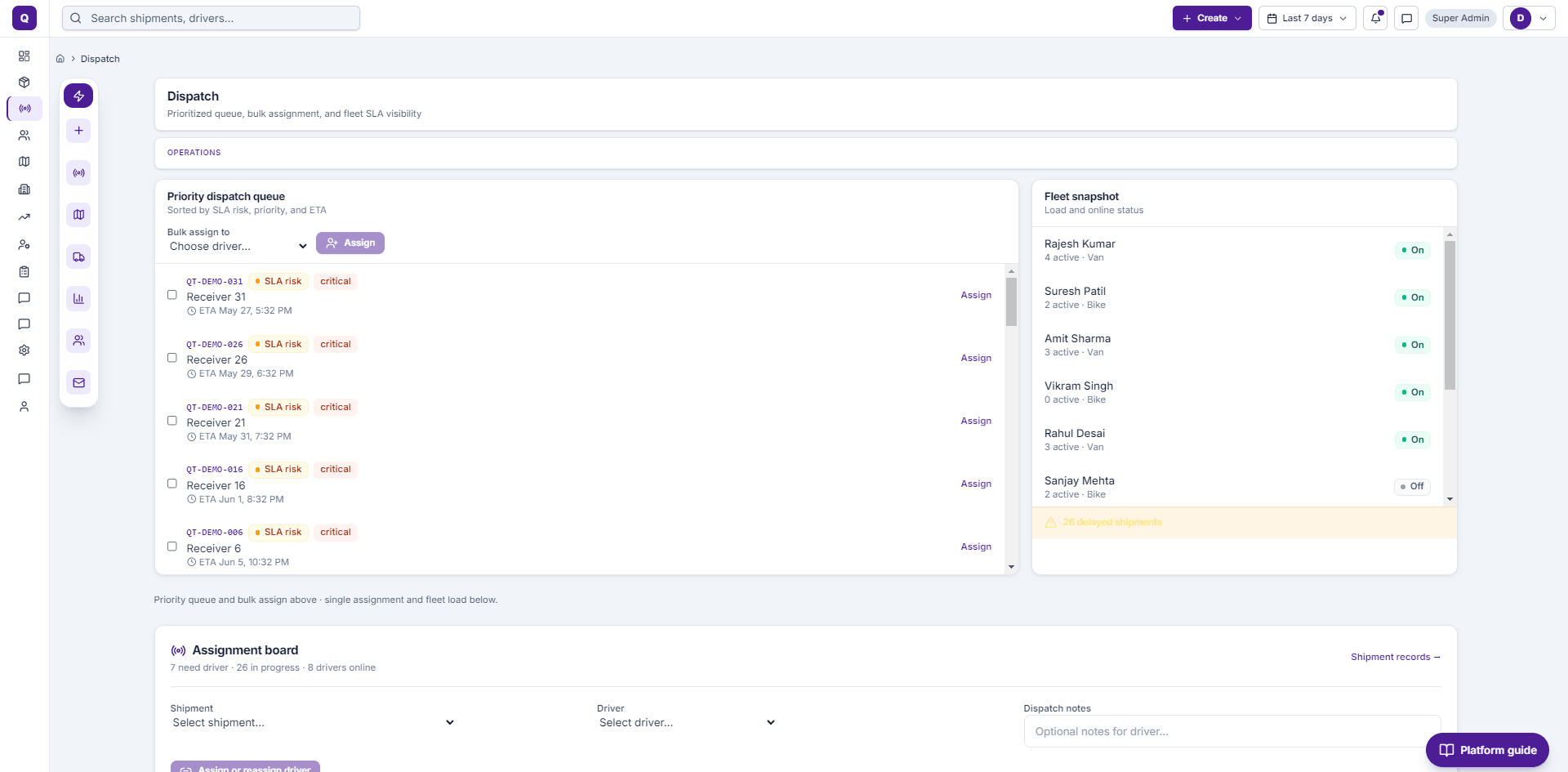The height and width of the screenshot is (772, 1568).
Task: Click the search magnifier icon
Action: pyautogui.click(x=76, y=18)
